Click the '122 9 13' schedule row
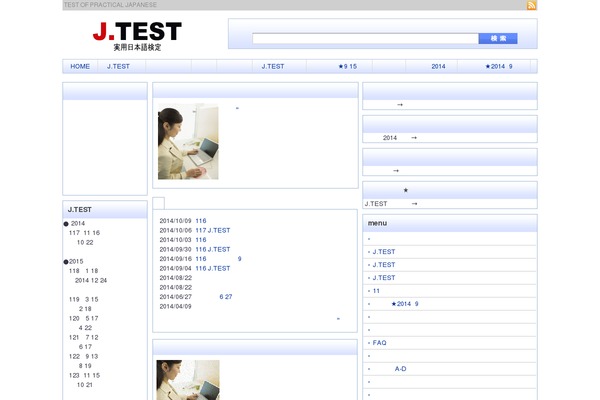Viewport: 600px width, 400px height. coord(83,356)
